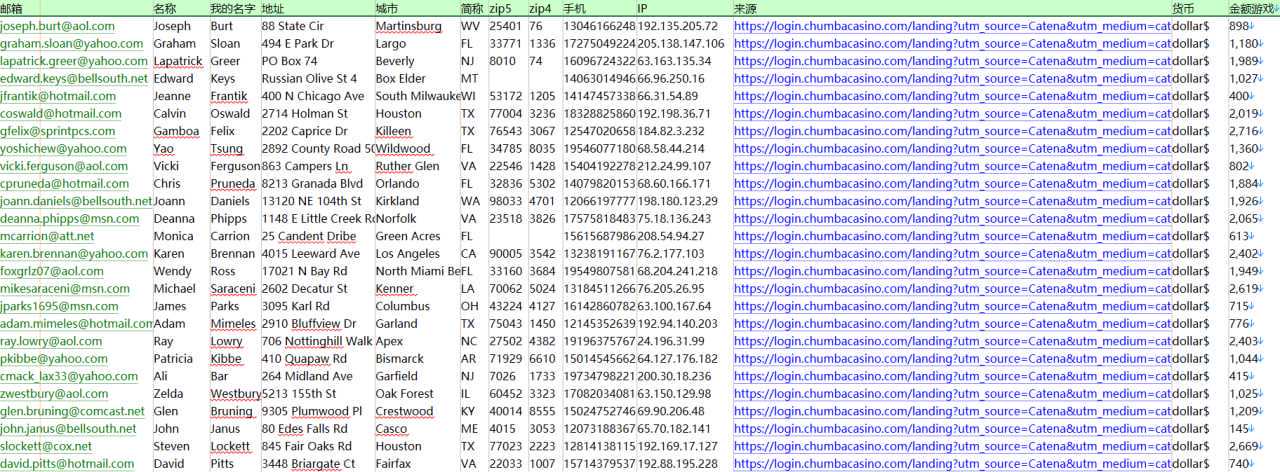Select the 金额游戏 header cell
The height and width of the screenshot is (472, 1280).
pos(1253,8)
